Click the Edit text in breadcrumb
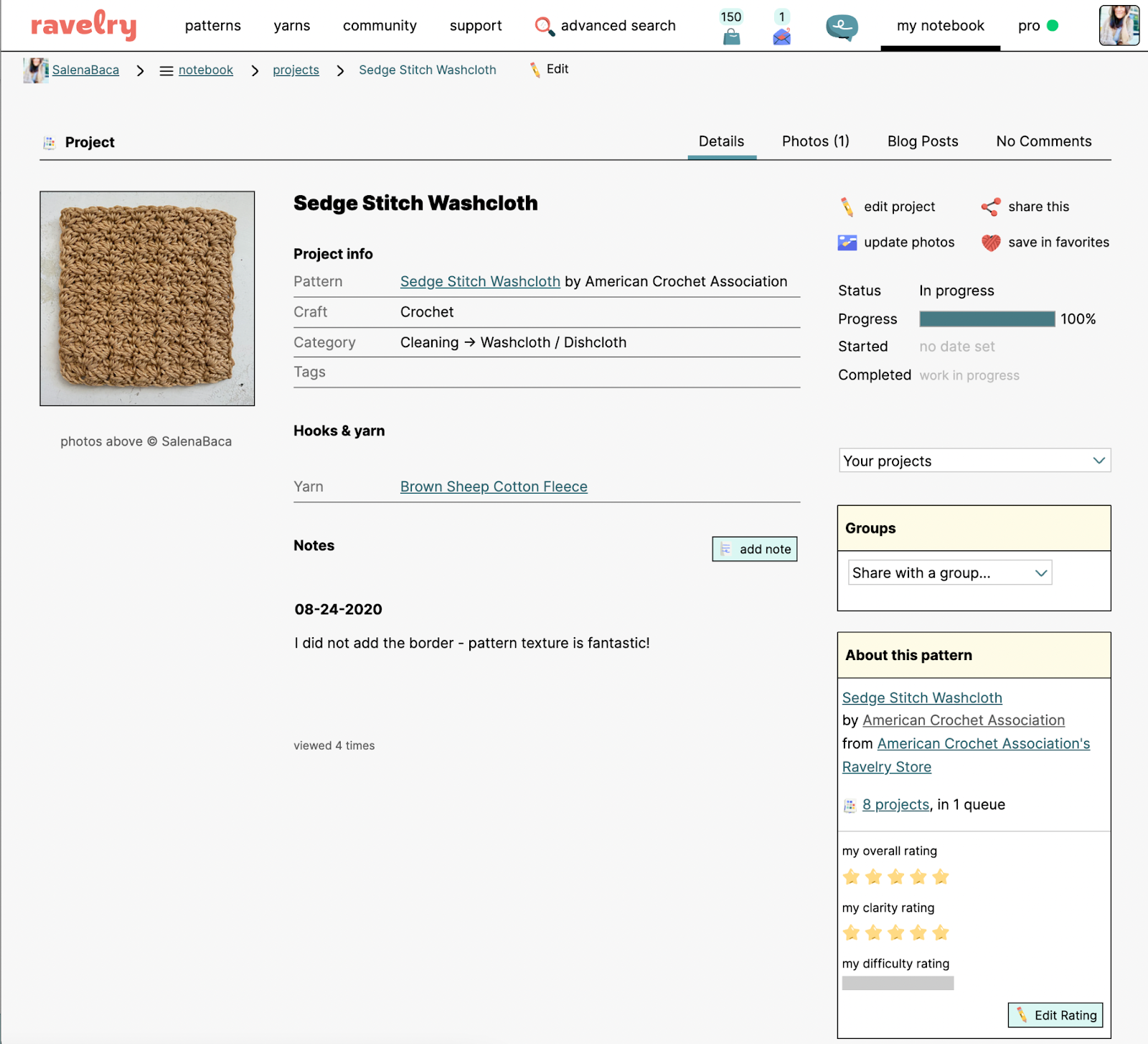Screen dimensions: 1148x1044 [557, 70]
